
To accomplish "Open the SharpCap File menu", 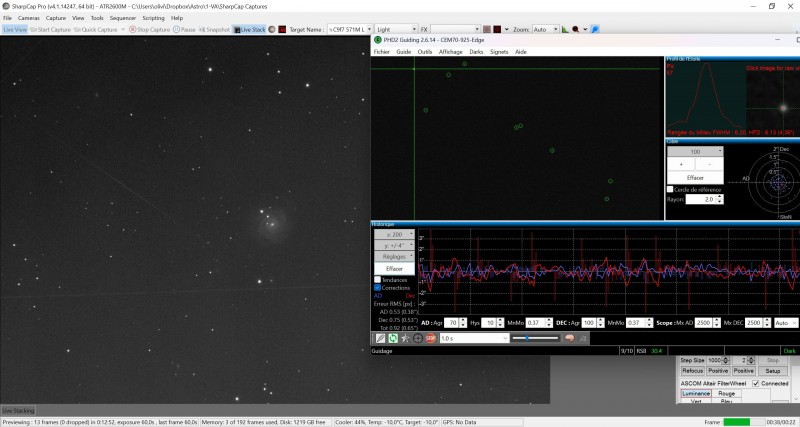I will point(7,18).
